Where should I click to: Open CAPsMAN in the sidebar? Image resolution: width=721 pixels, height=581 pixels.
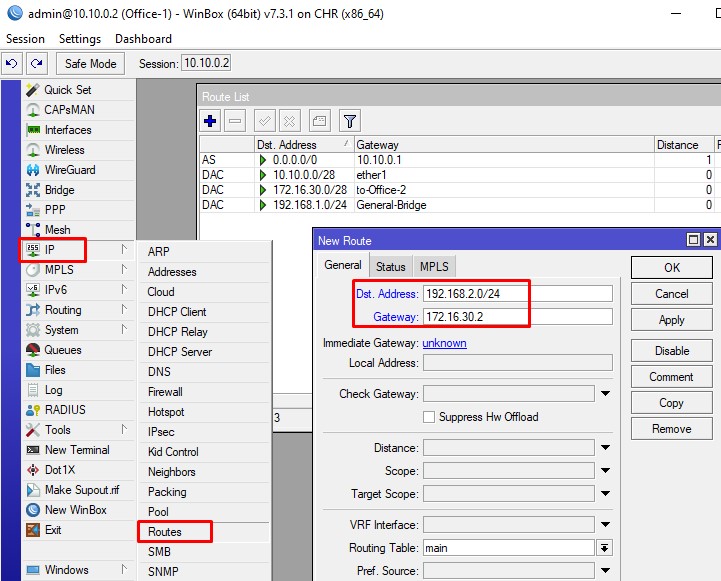(x=79, y=110)
